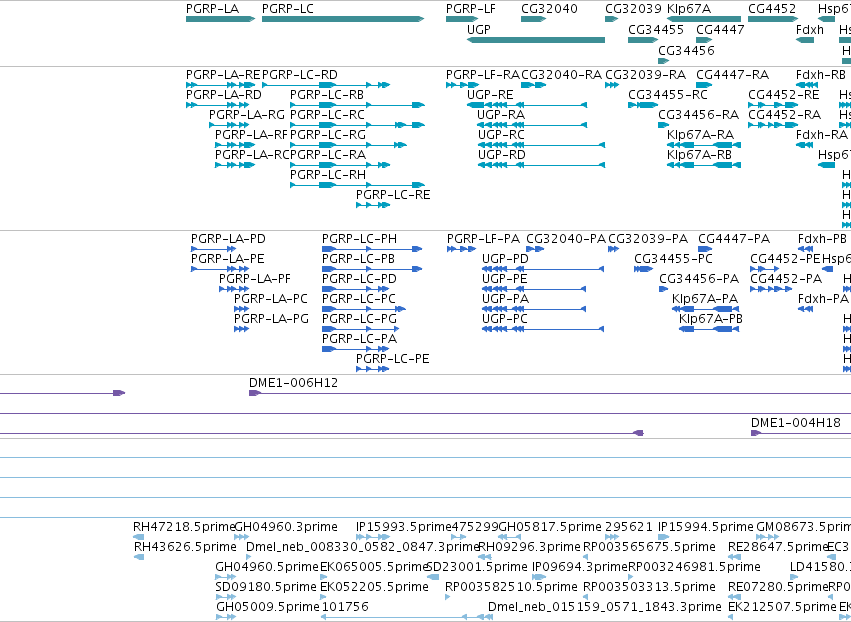This screenshot has height=622, width=851.
Task: Open protein PGRP-LA-PF
Action: coord(255,279)
